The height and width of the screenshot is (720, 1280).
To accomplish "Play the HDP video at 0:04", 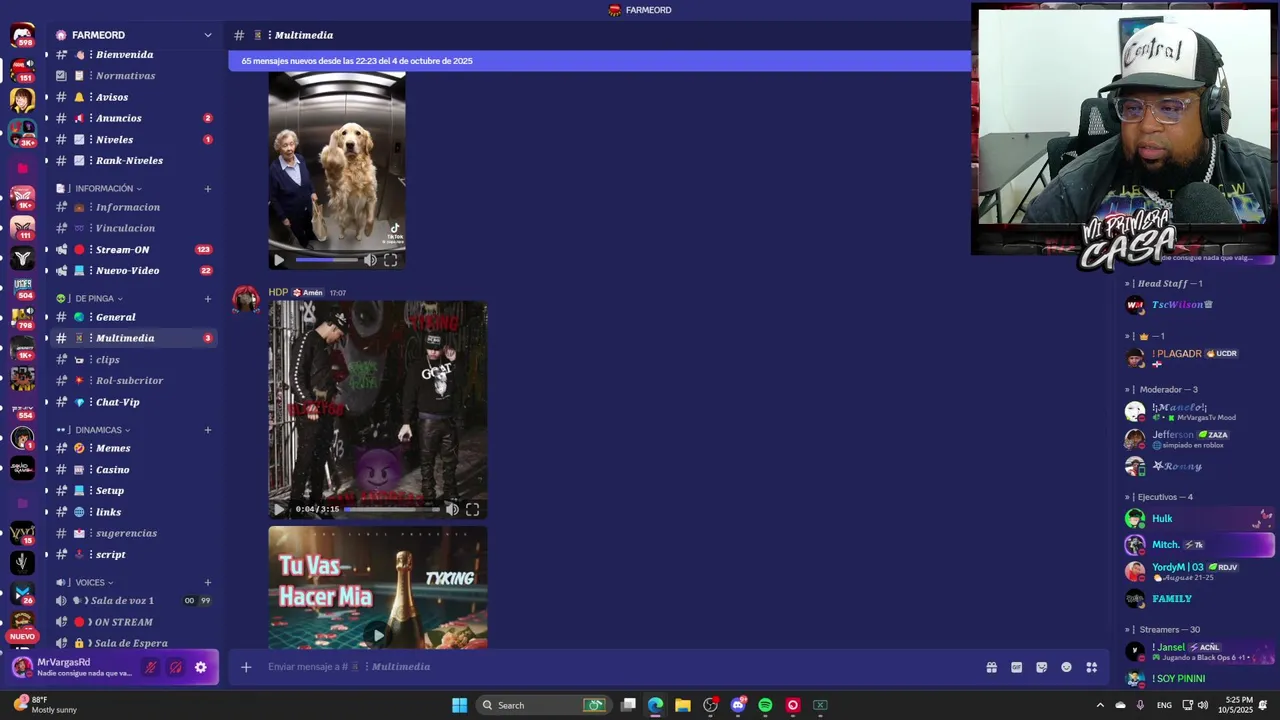I will (x=279, y=509).
